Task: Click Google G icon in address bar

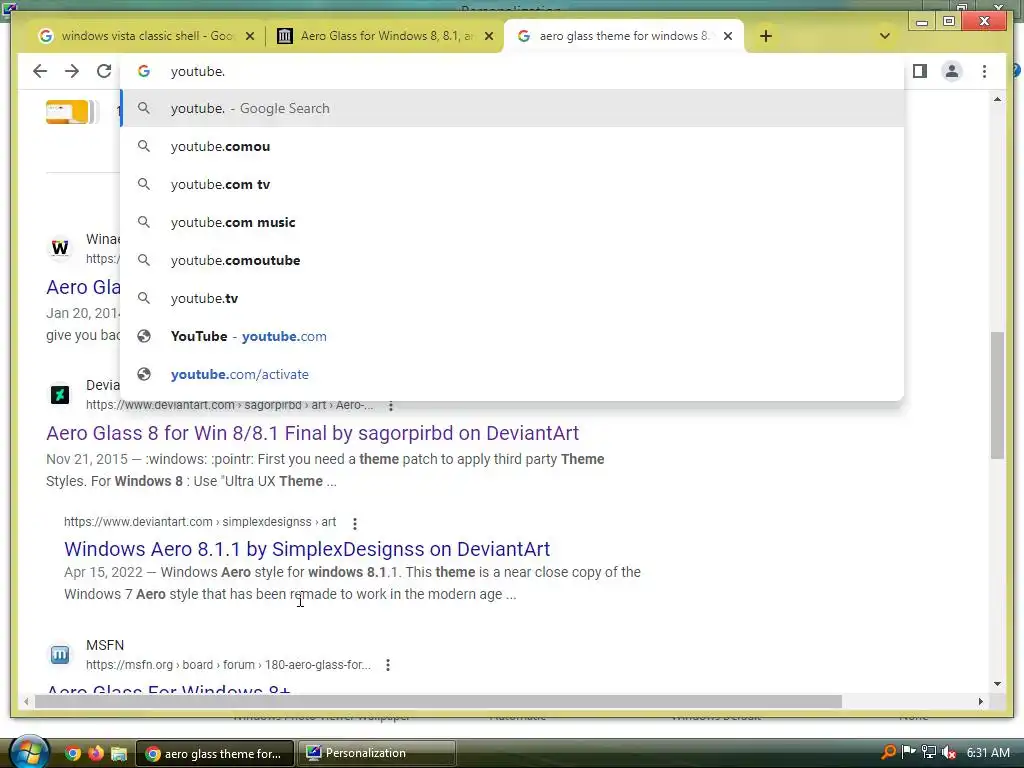Action: tap(144, 71)
